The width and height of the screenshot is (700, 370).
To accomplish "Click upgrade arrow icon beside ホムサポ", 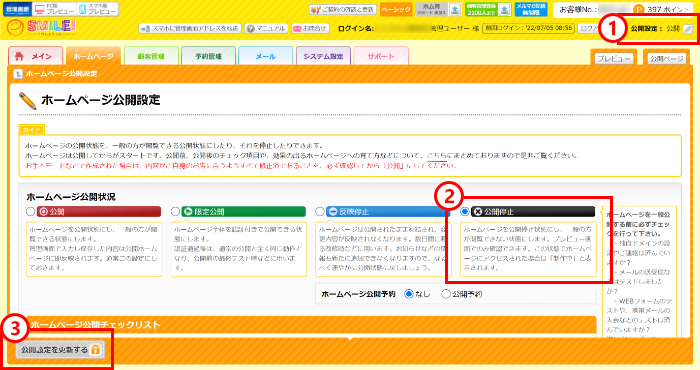I will (x=454, y=9).
